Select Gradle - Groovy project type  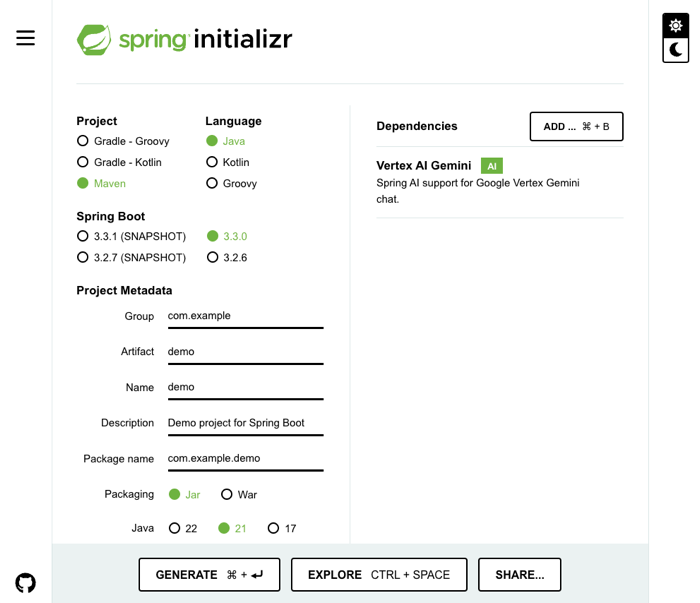point(83,141)
